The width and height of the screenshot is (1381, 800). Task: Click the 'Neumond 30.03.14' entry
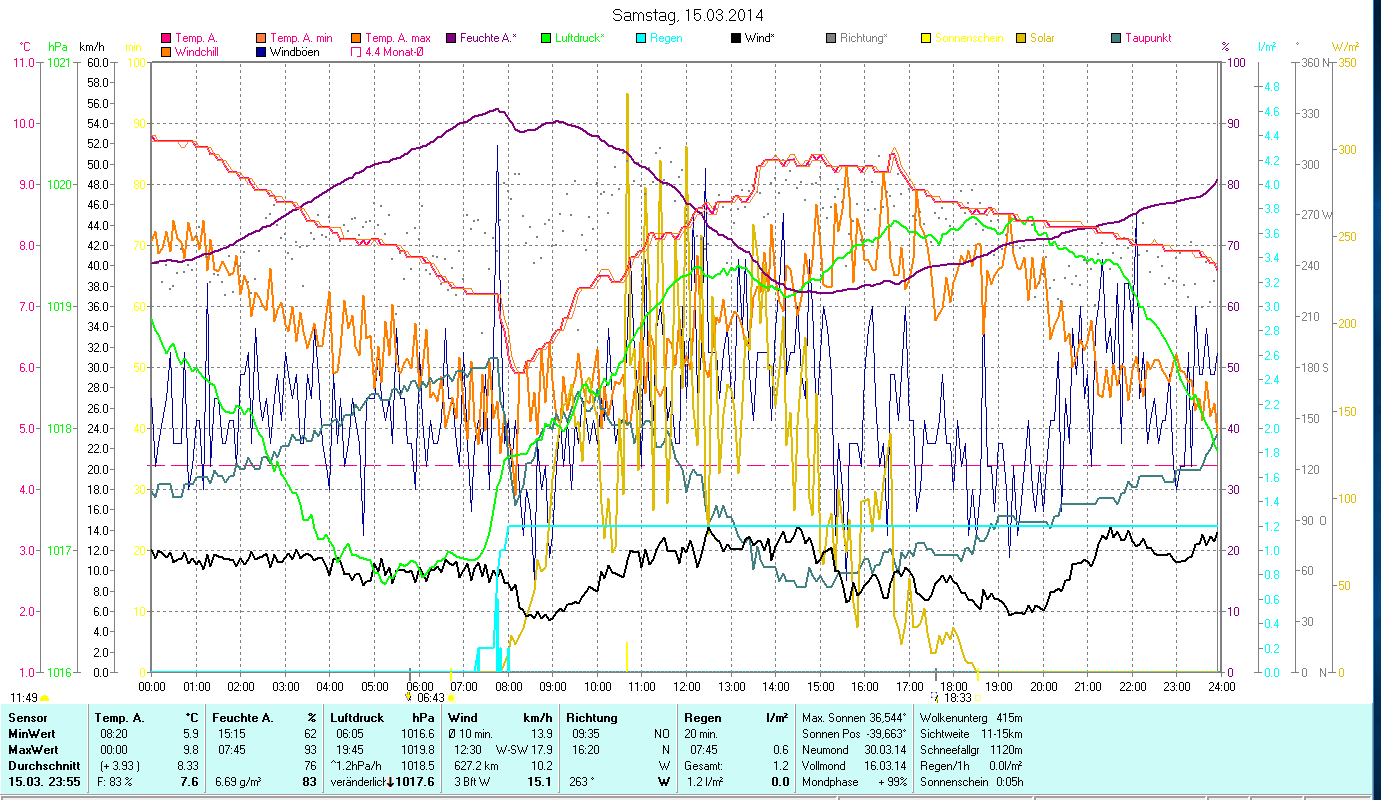pyautogui.click(x=855, y=750)
